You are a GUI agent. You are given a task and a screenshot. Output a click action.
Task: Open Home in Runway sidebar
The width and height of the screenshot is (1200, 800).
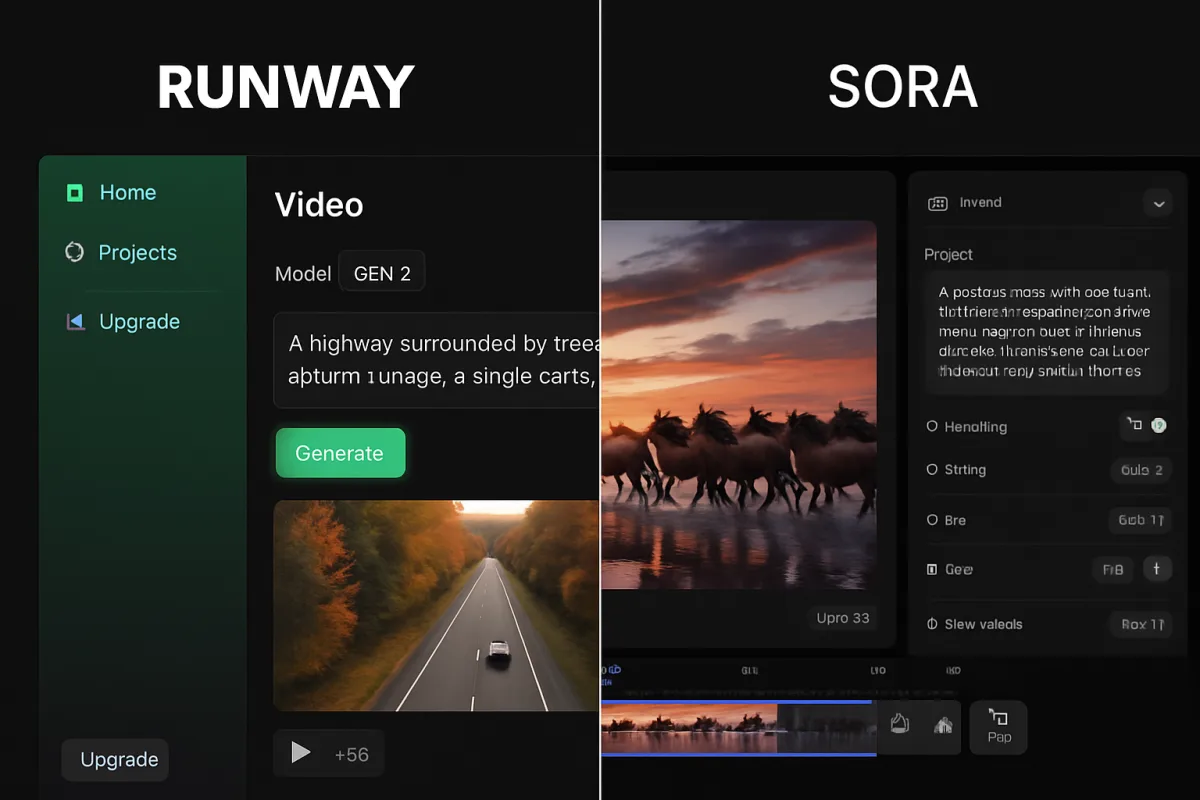(128, 193)
